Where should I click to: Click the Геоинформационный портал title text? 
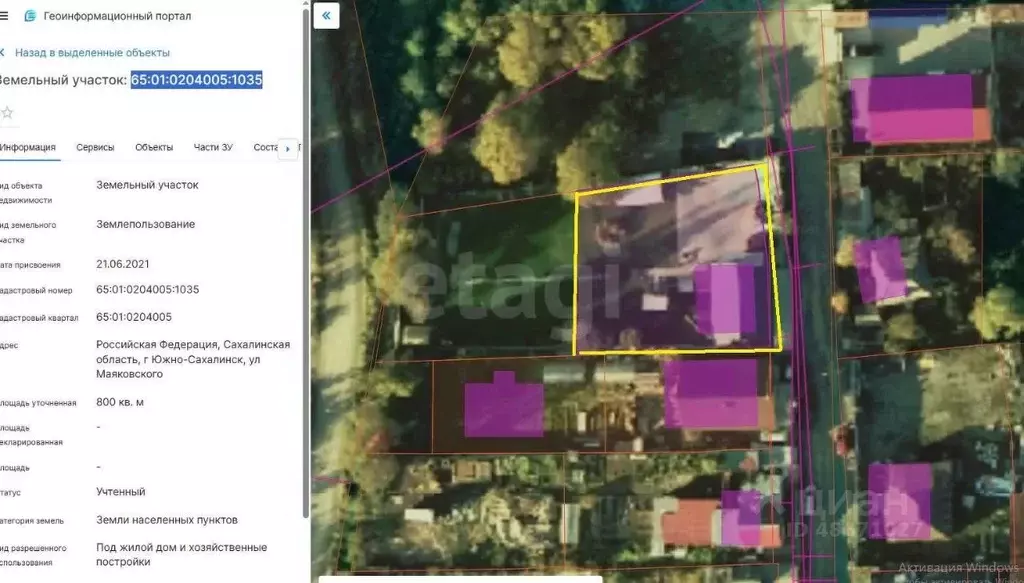point(117,16)
